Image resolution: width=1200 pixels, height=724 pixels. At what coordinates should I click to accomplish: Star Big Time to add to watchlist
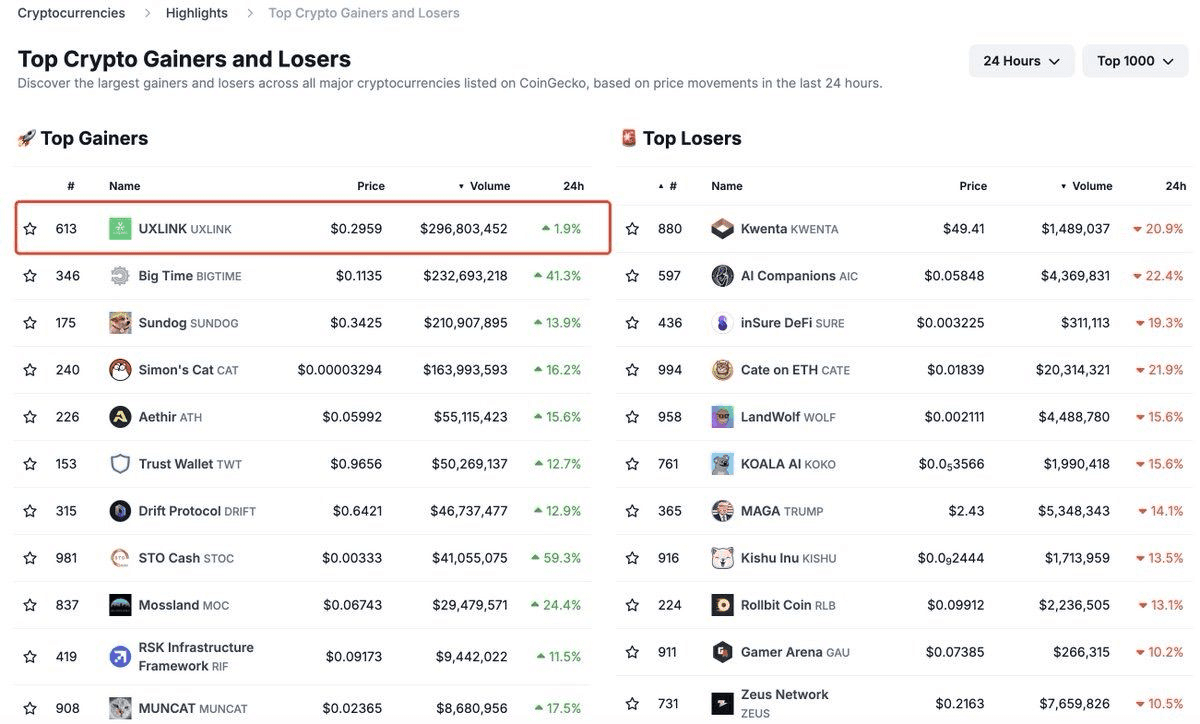point(30,276)
